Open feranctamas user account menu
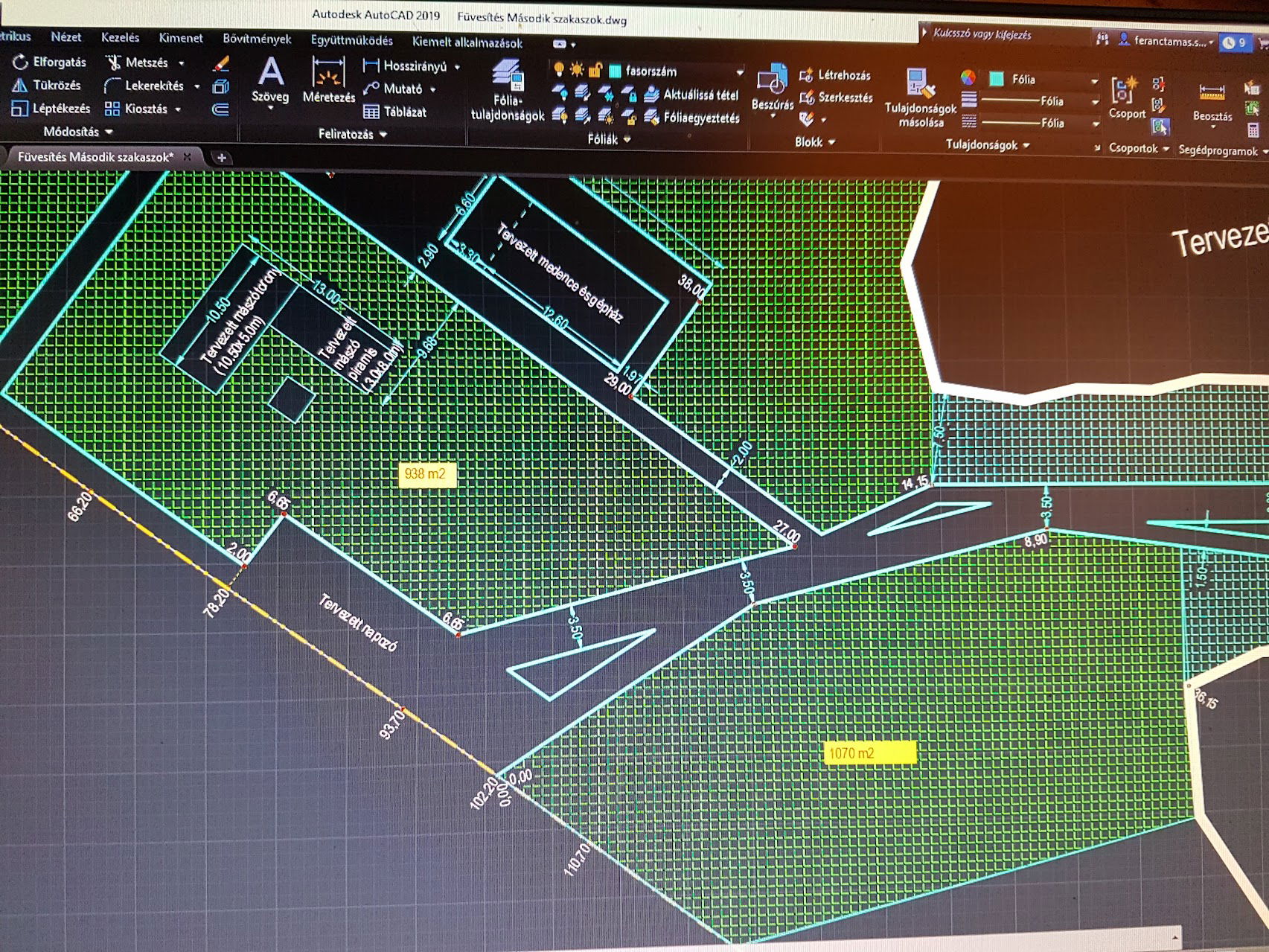 point(1166,41)
